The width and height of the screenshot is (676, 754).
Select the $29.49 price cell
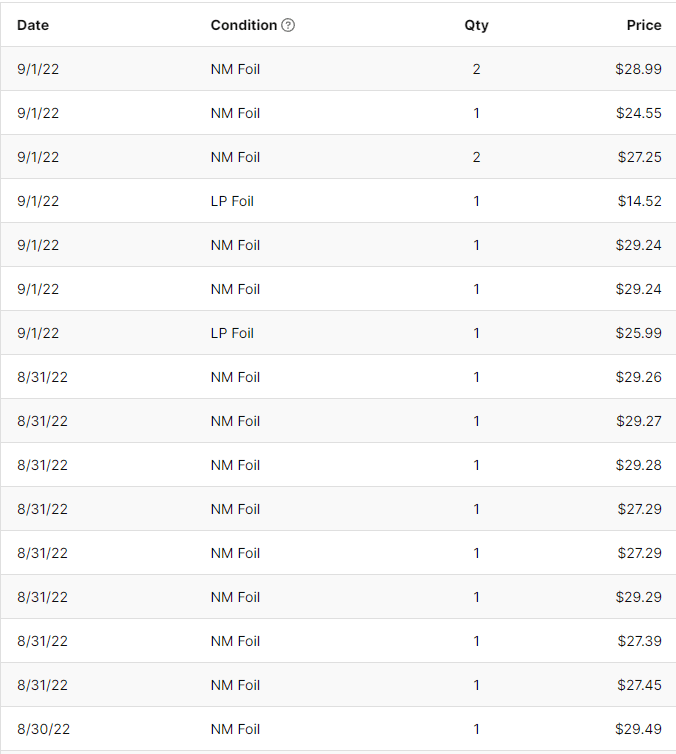tap(638, 729)
